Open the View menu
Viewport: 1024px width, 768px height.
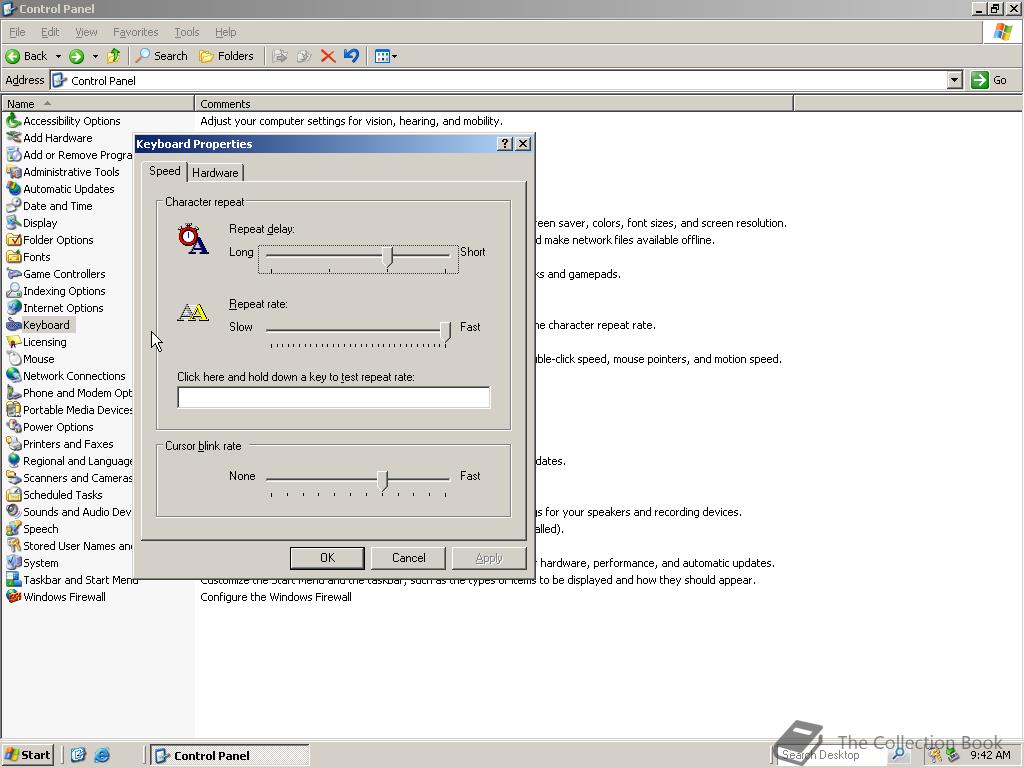[86, 32]
